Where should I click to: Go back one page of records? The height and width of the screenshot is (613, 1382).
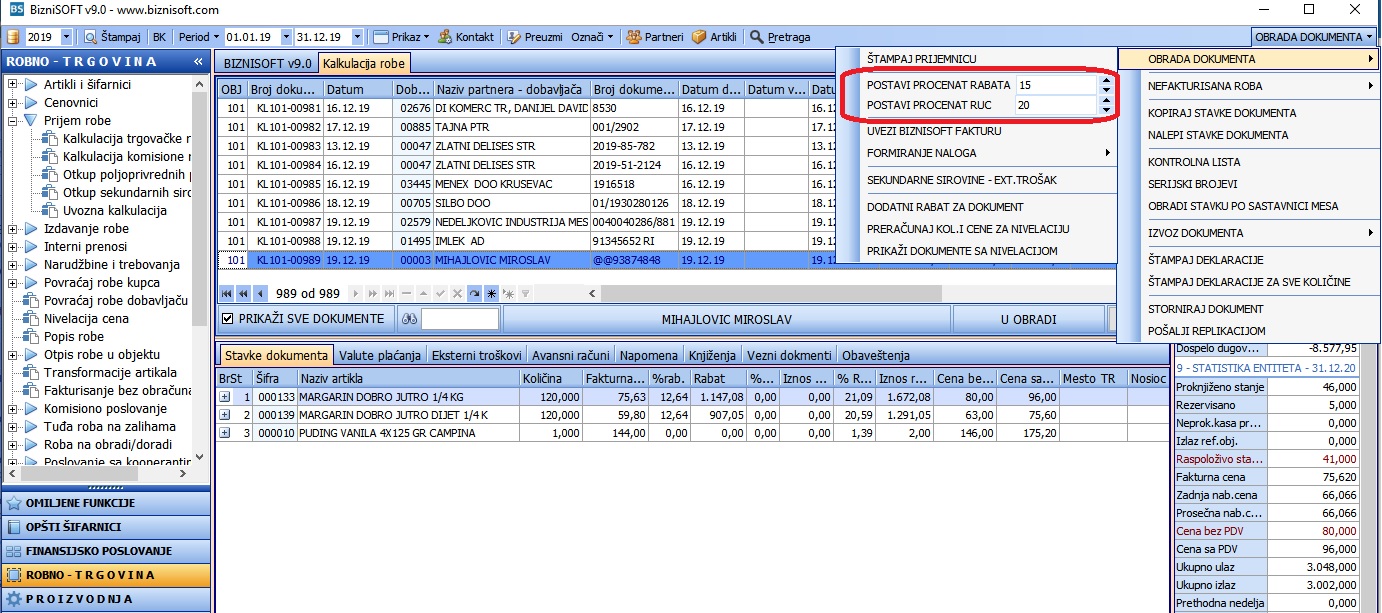click(243, 293)
